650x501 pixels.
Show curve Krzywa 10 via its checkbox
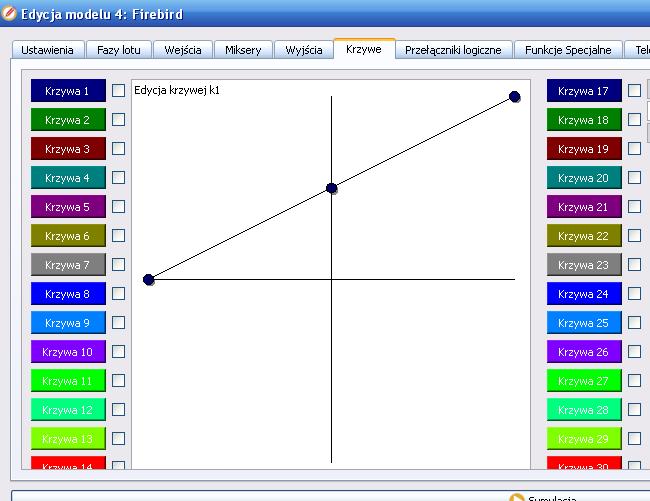tap(119, 352)
